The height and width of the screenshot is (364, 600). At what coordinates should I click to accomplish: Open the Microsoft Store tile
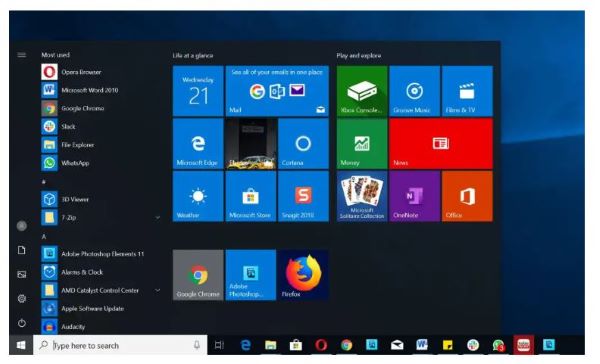tap(251, 196)
